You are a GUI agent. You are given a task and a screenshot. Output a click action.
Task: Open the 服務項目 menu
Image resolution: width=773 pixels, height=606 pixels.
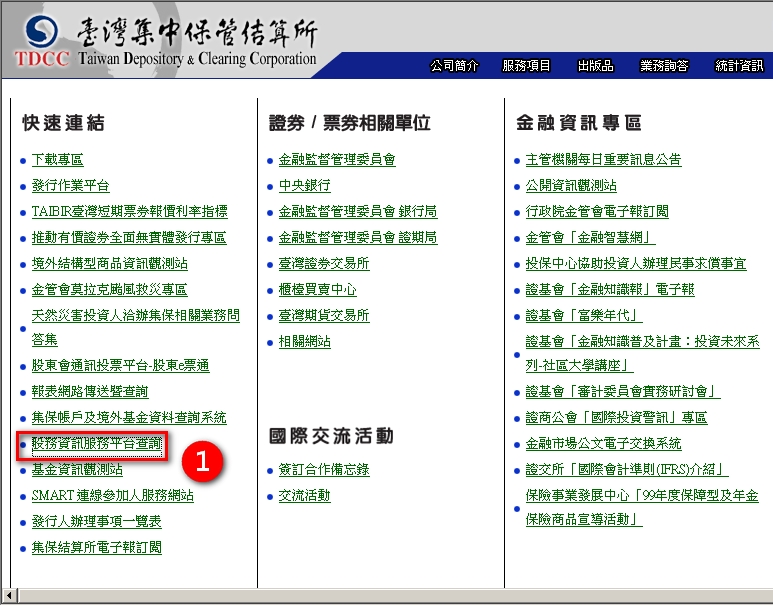526,66
